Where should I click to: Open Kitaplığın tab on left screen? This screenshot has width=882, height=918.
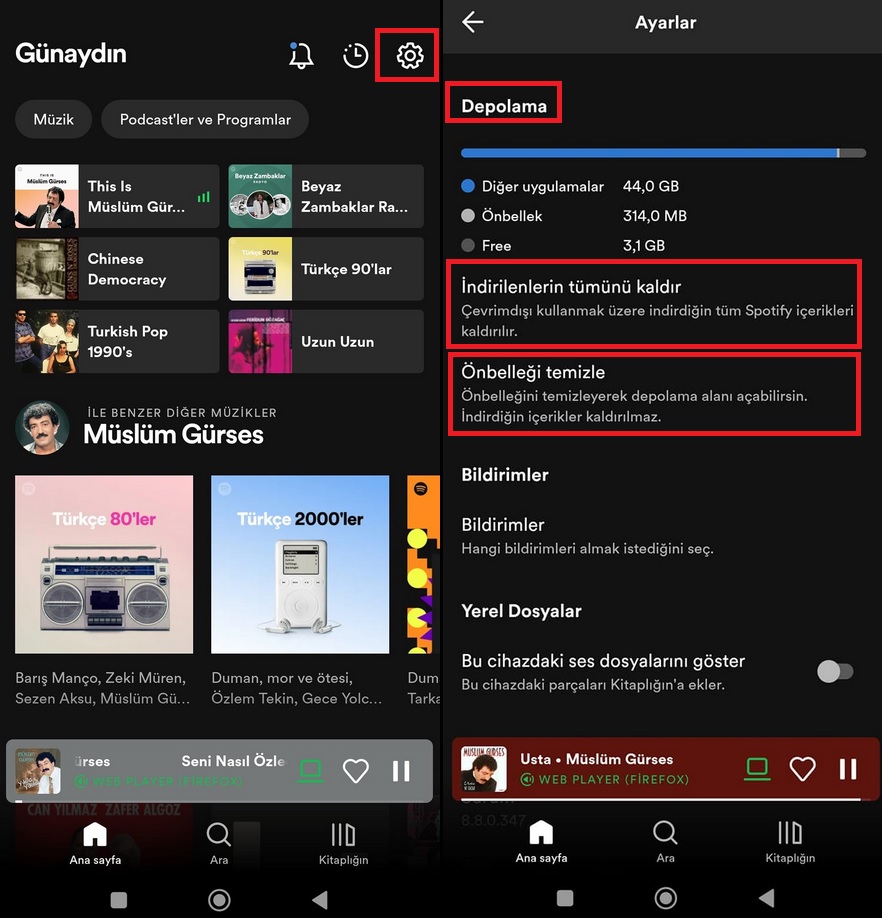[343, 844]
